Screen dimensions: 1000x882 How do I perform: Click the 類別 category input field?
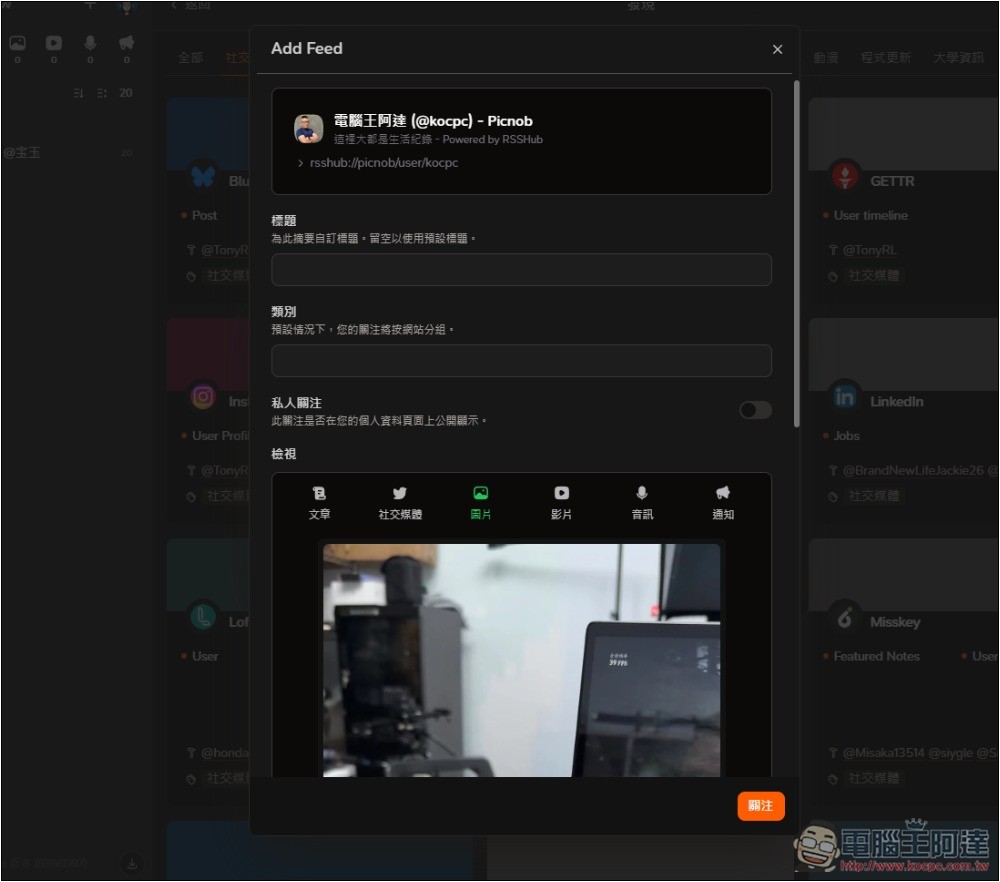521,361
